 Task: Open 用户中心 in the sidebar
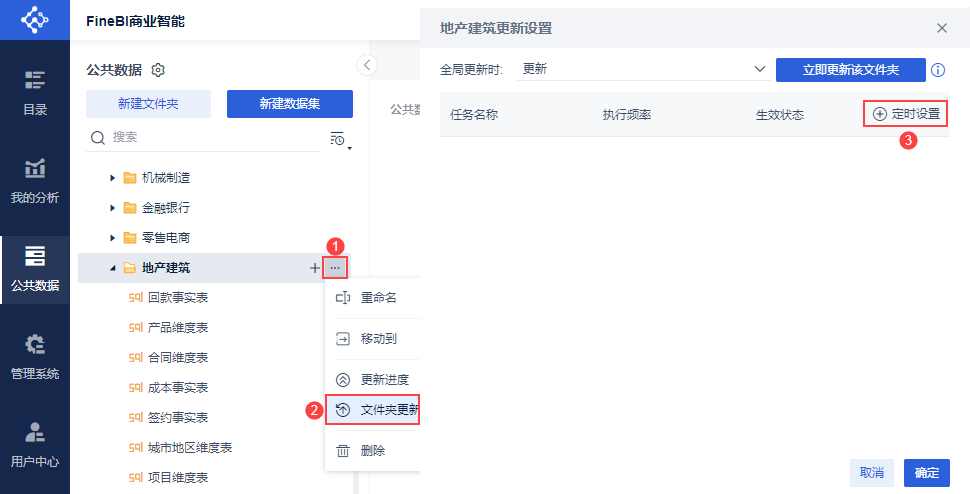point(35,445)
